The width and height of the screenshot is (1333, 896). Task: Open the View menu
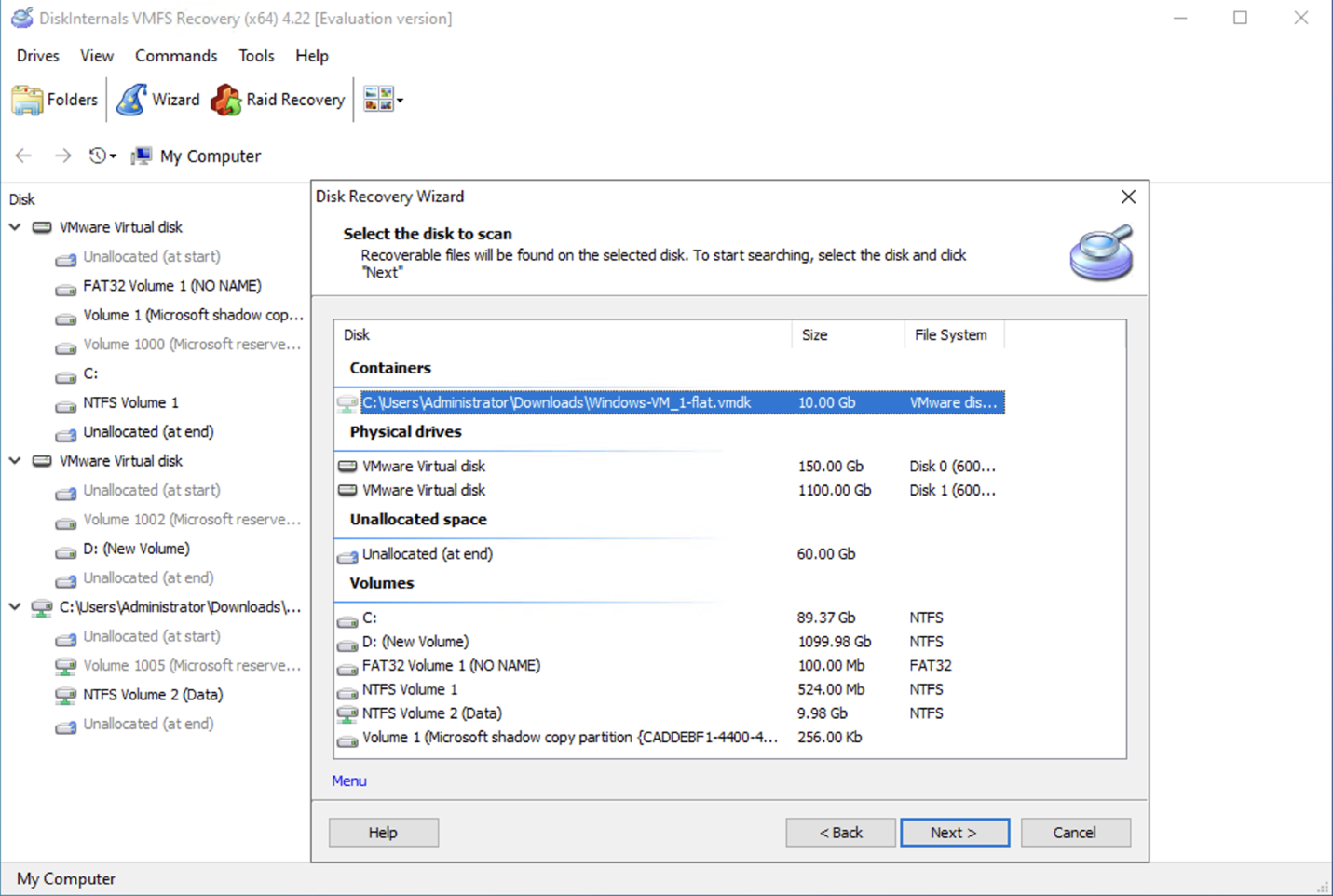coord(97,56)
